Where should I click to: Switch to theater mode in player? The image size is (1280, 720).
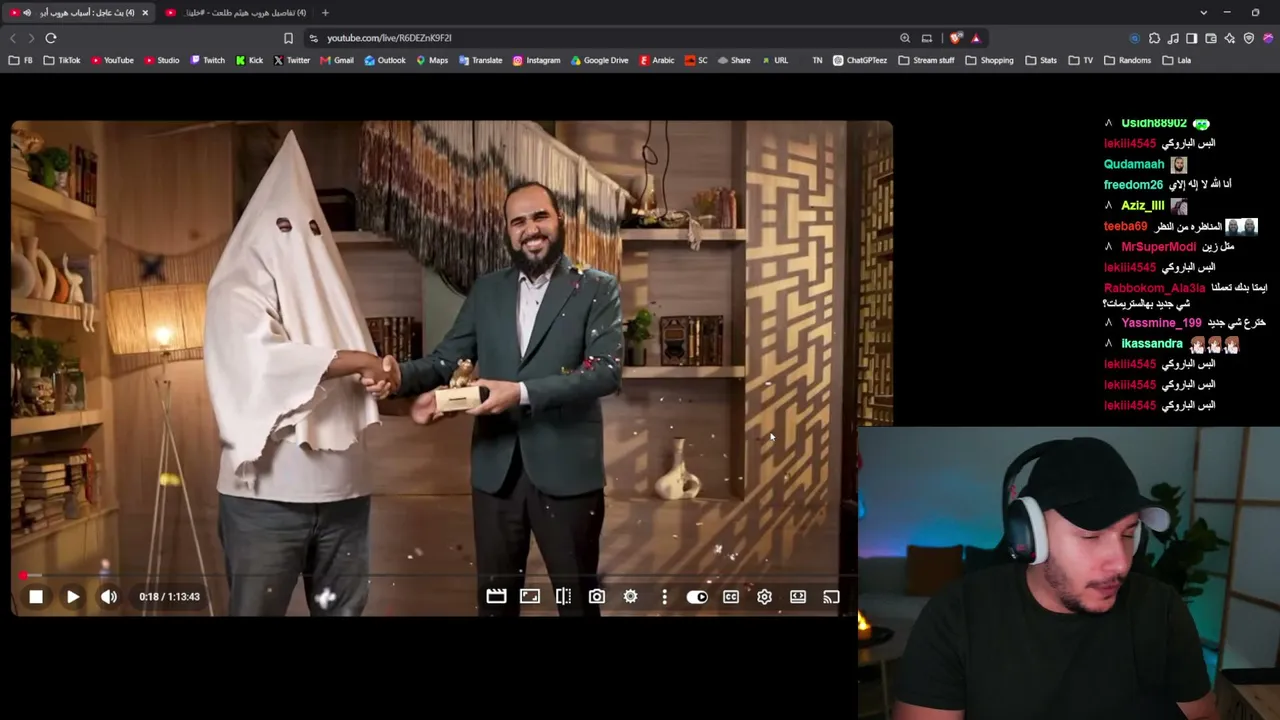click(x=798, y=597)
